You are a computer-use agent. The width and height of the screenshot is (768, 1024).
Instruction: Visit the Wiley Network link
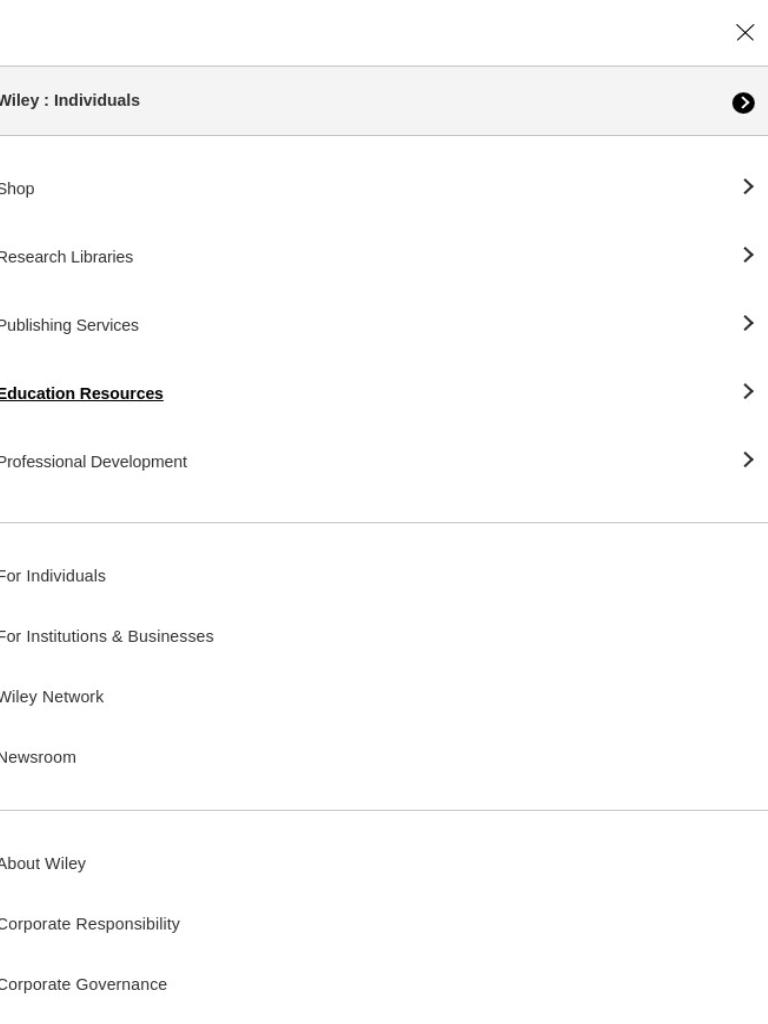(52, 697)
